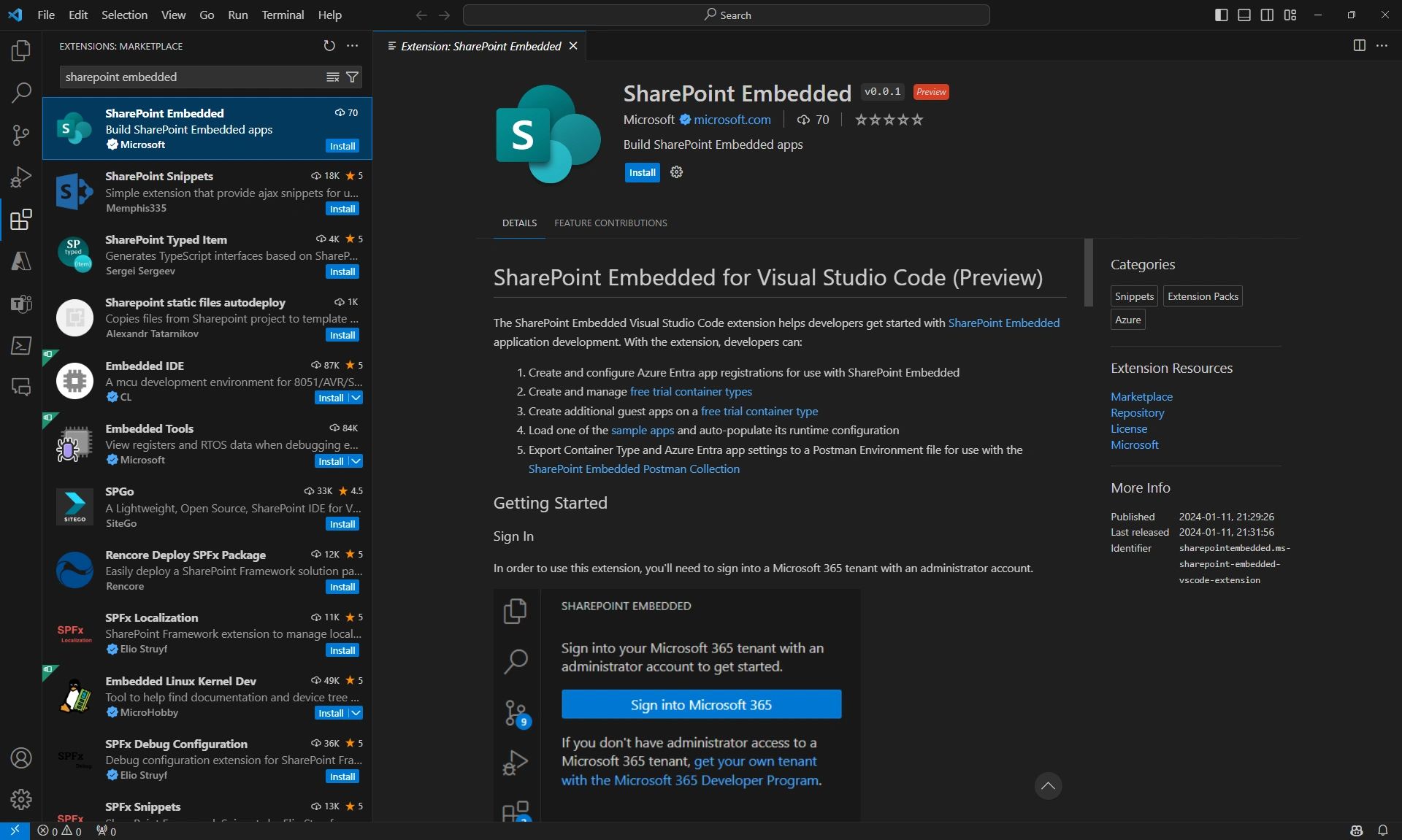The image size is (1402, 840).
Task: Open the Terminal menu
Action: point(282,15)
